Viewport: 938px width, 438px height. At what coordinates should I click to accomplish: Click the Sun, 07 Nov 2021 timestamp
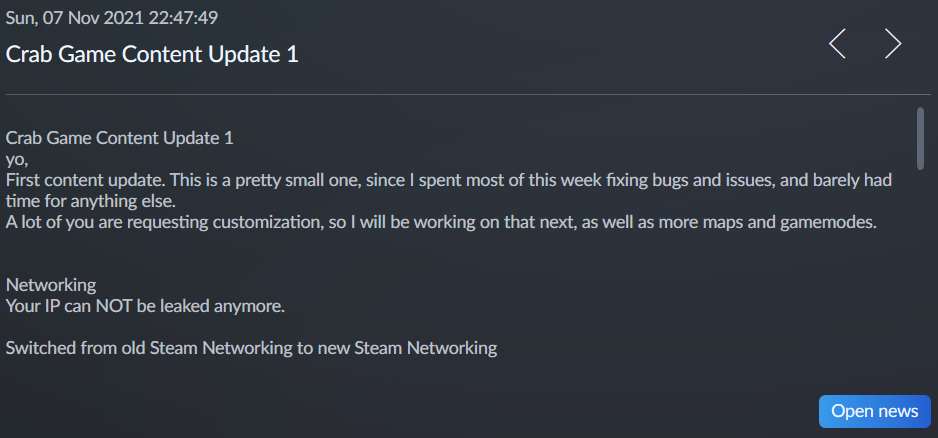112,18
